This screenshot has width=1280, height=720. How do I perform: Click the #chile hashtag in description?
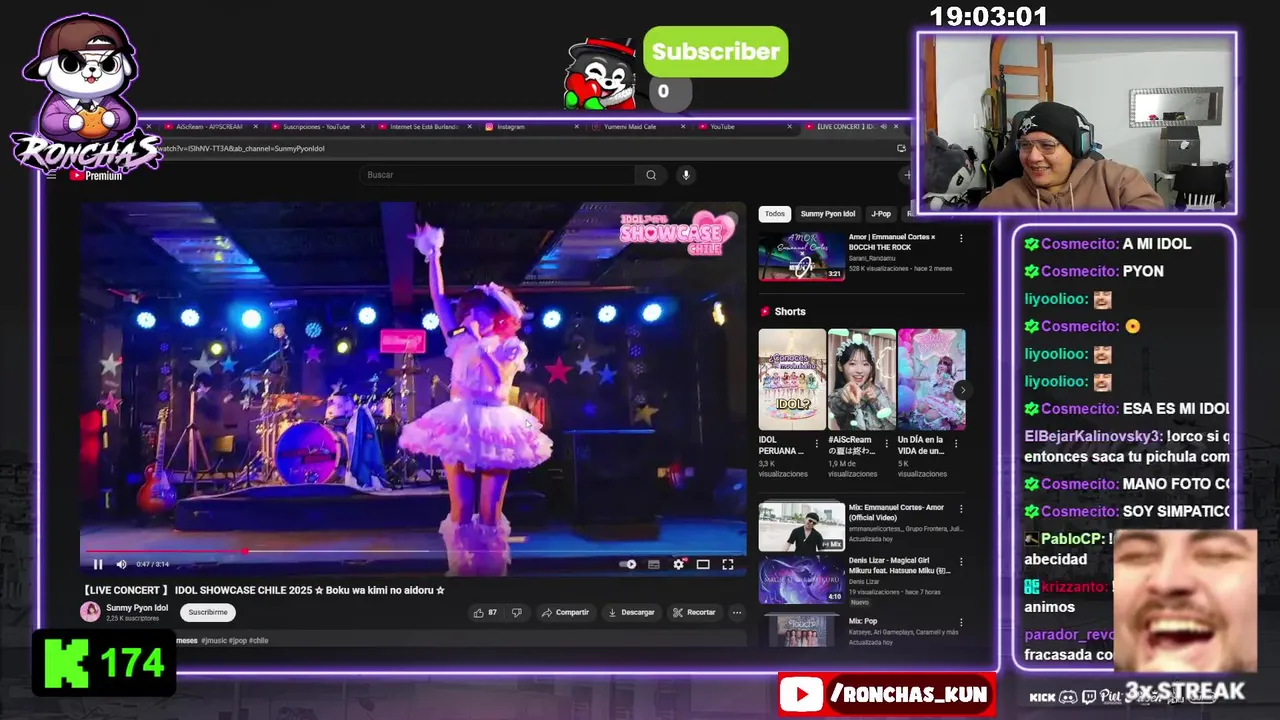pyautogui.click(x=258, y=640)
